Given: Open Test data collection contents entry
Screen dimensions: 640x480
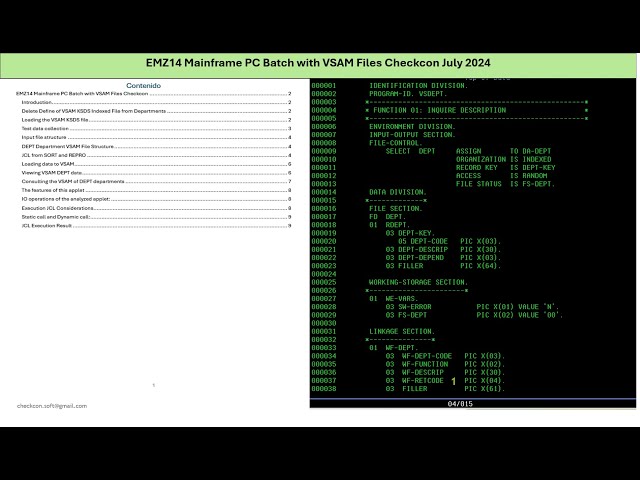Looking at the screenshot, I should coord(156,129).
